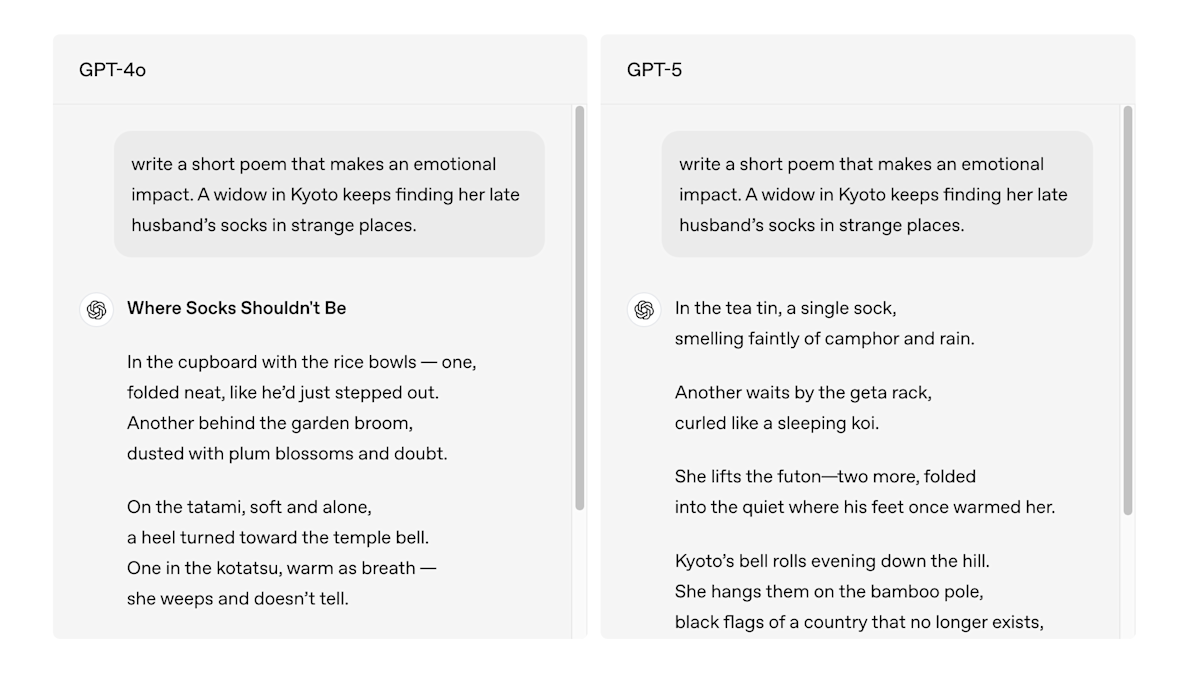The image size is (1200, 675).
Task: Click the OpenAI logo in the GPT-4o panel
Action: pos(96,310)
